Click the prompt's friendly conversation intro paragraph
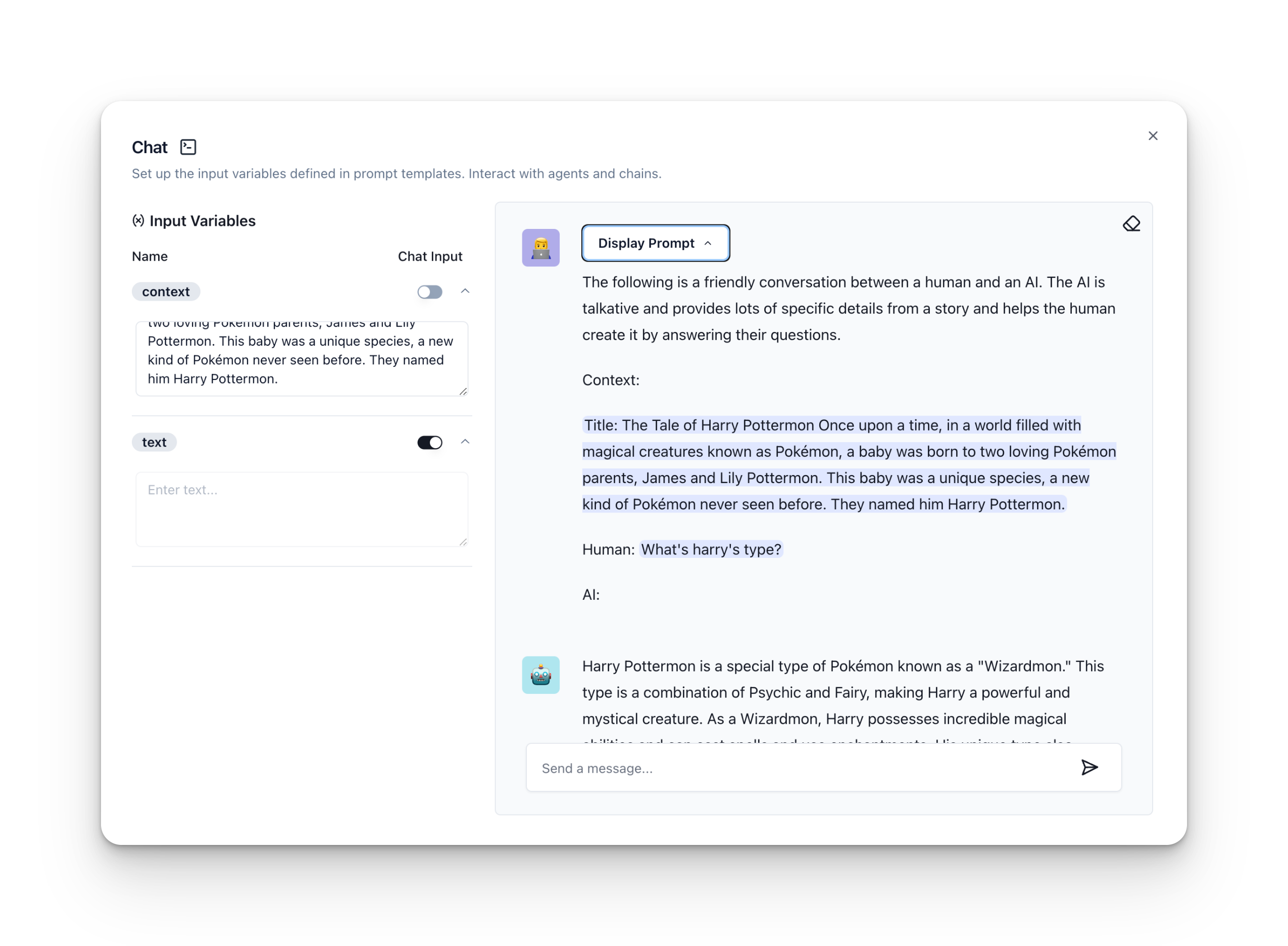1288x946 pixels. (x=849, y=309)
